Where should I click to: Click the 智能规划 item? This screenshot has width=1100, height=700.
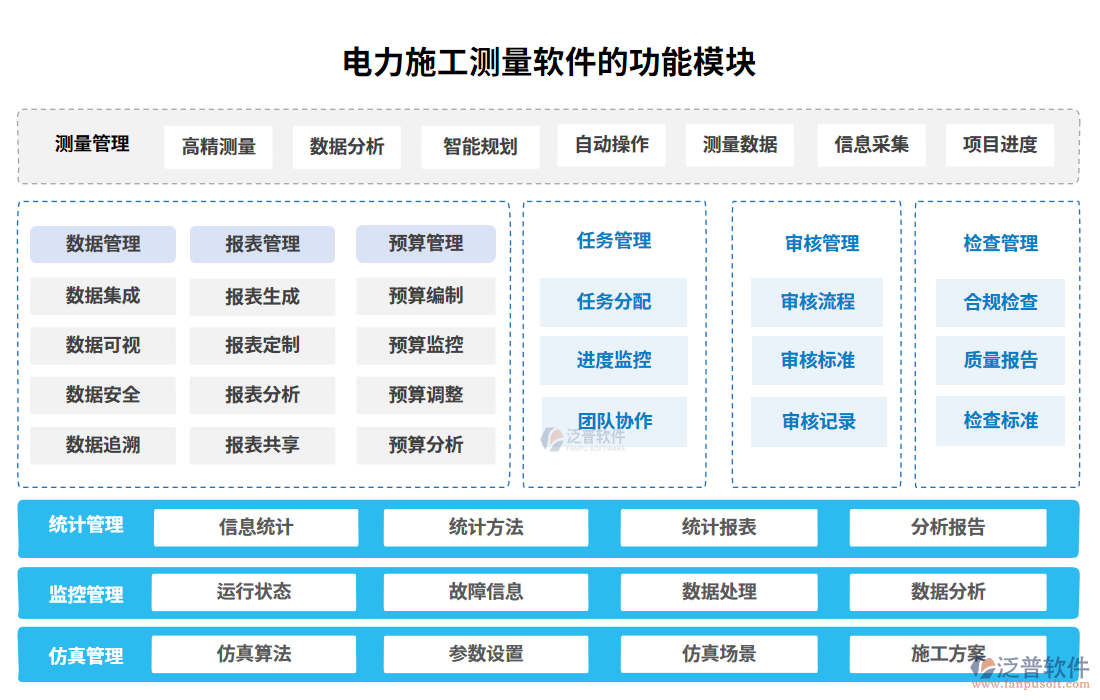point(480,145)
